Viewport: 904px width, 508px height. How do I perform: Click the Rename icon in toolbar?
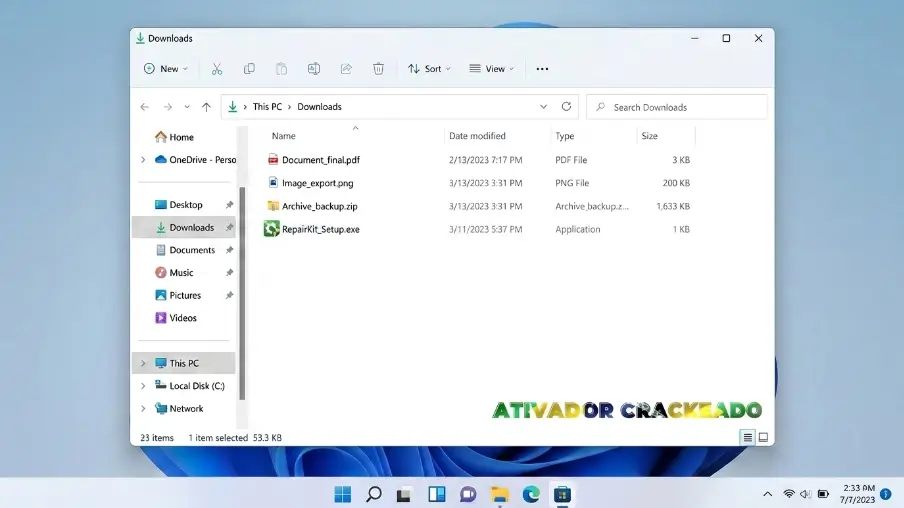(314, 69)
